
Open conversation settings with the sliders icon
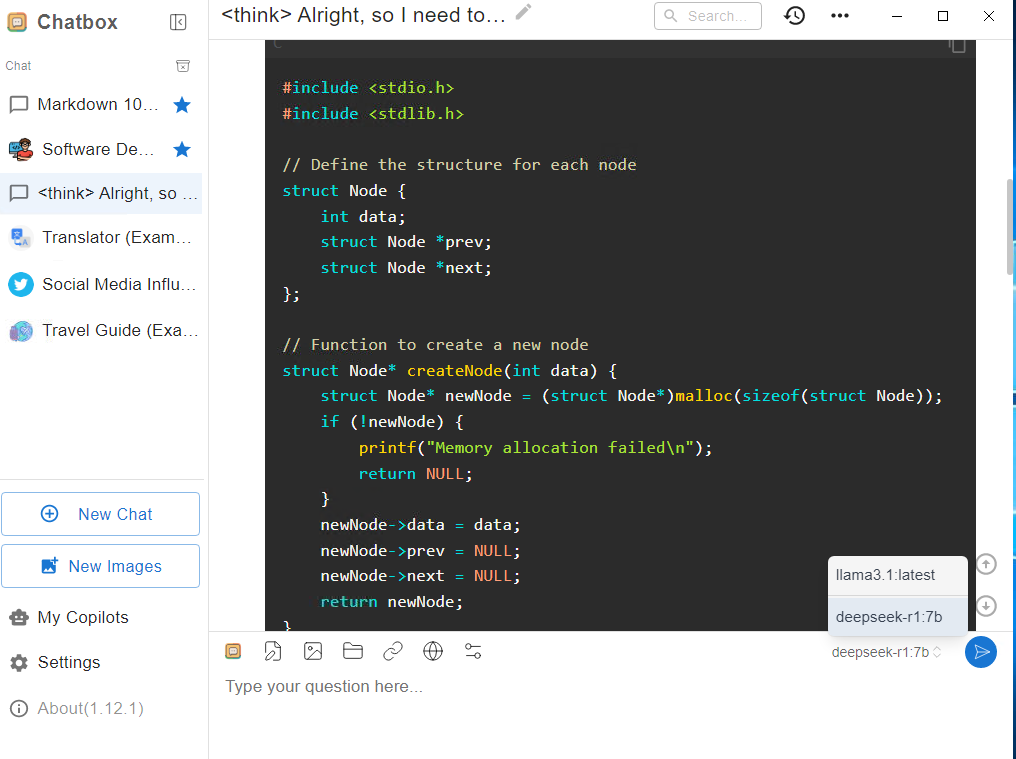pos(473,651)
